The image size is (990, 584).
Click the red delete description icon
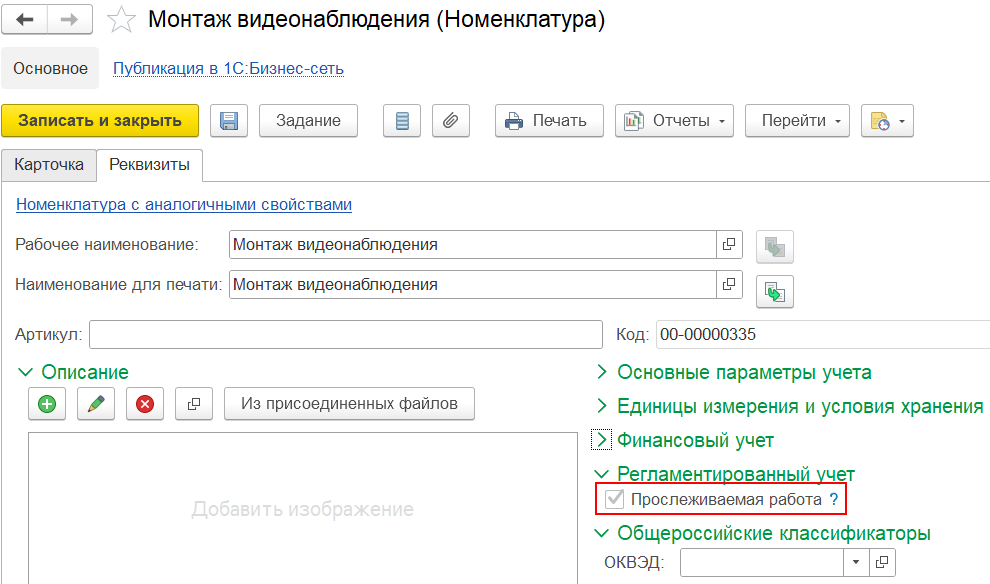tap(145, 404)
